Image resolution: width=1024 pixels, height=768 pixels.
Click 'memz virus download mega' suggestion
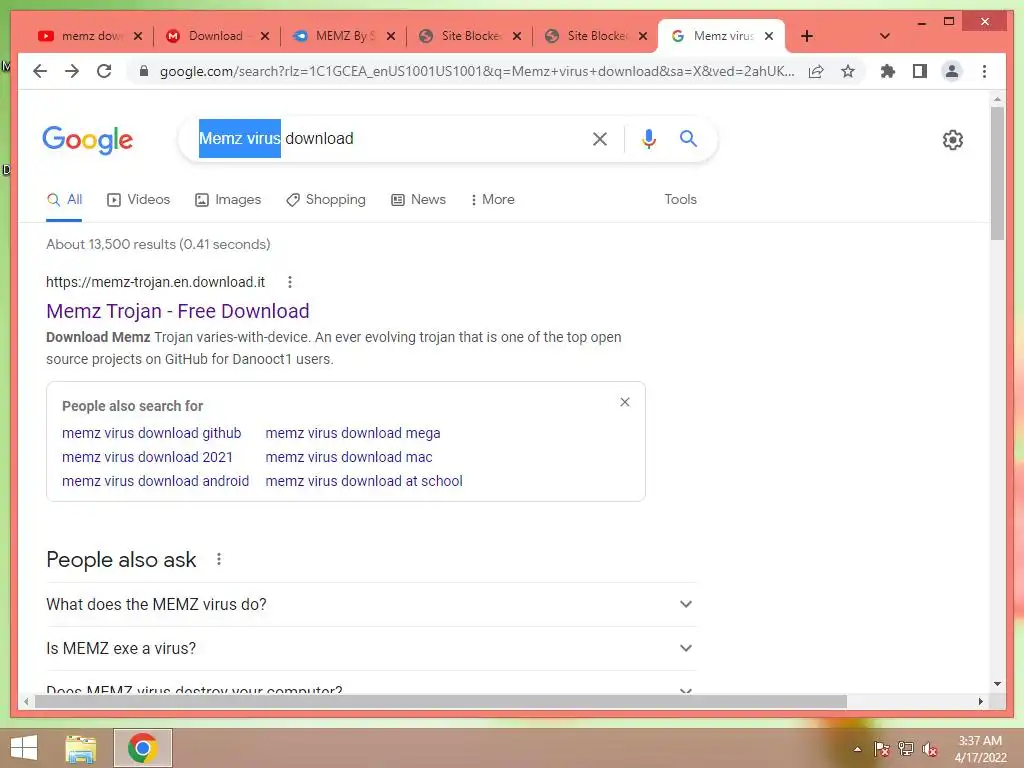[x=353, y=433]
